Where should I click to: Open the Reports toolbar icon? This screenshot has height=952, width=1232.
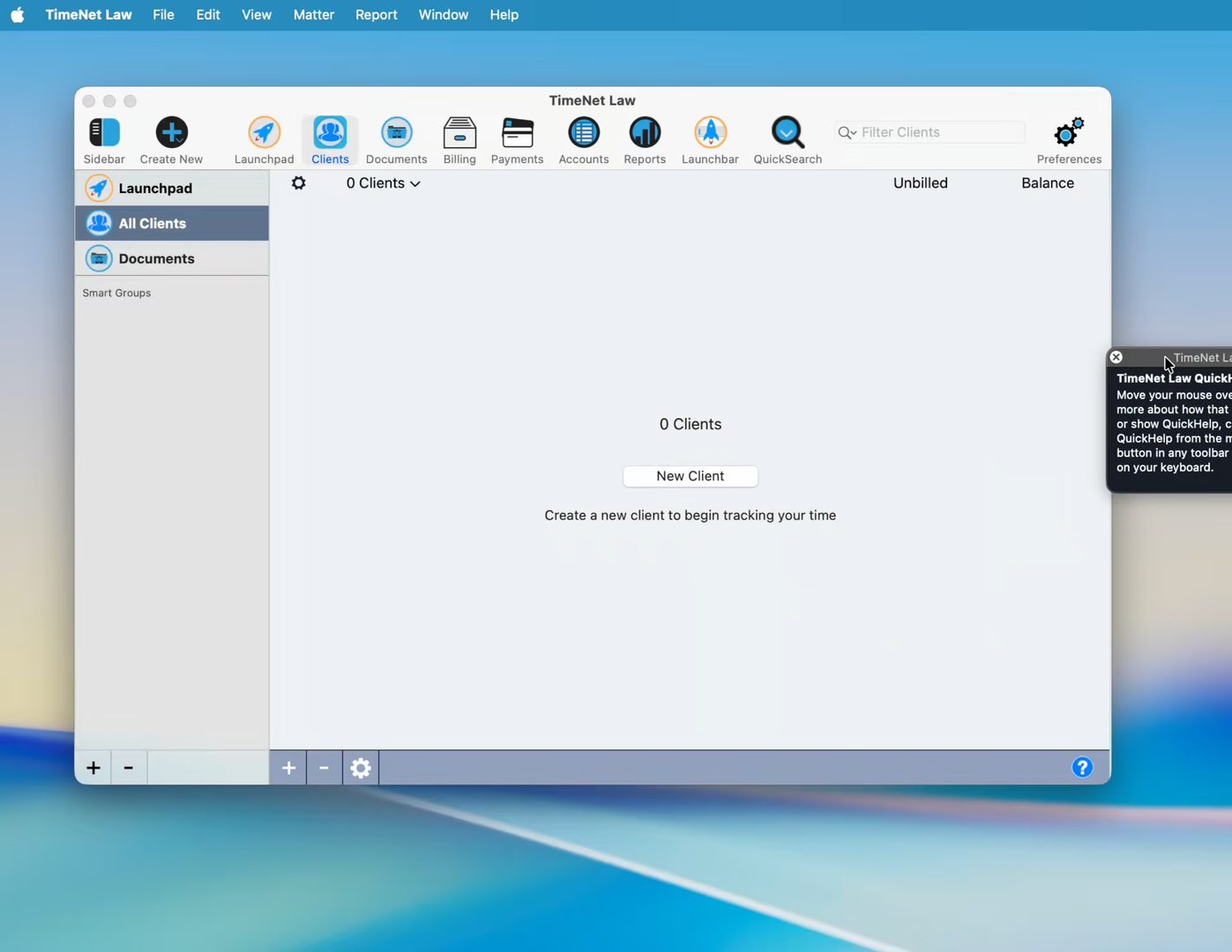[645, 133]
